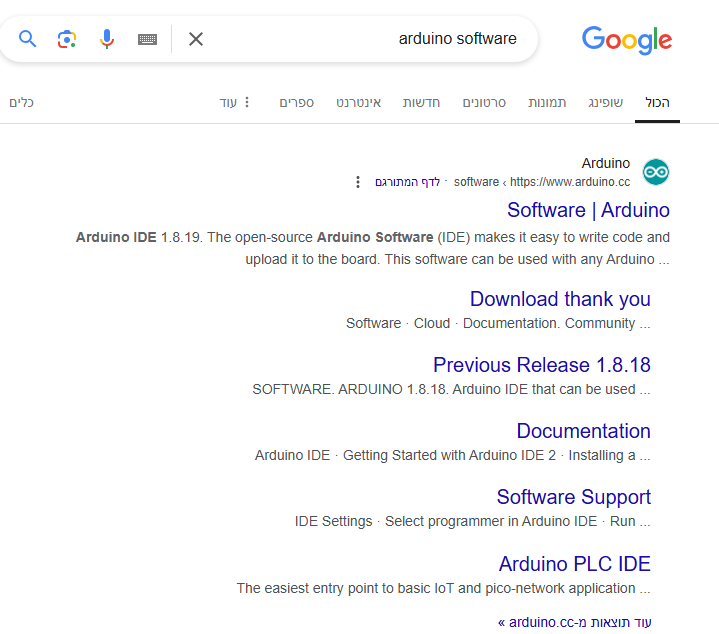The width and height of the screenshot is (719, 634).
Task: Clear the search query with X
Action: point(196,39)
